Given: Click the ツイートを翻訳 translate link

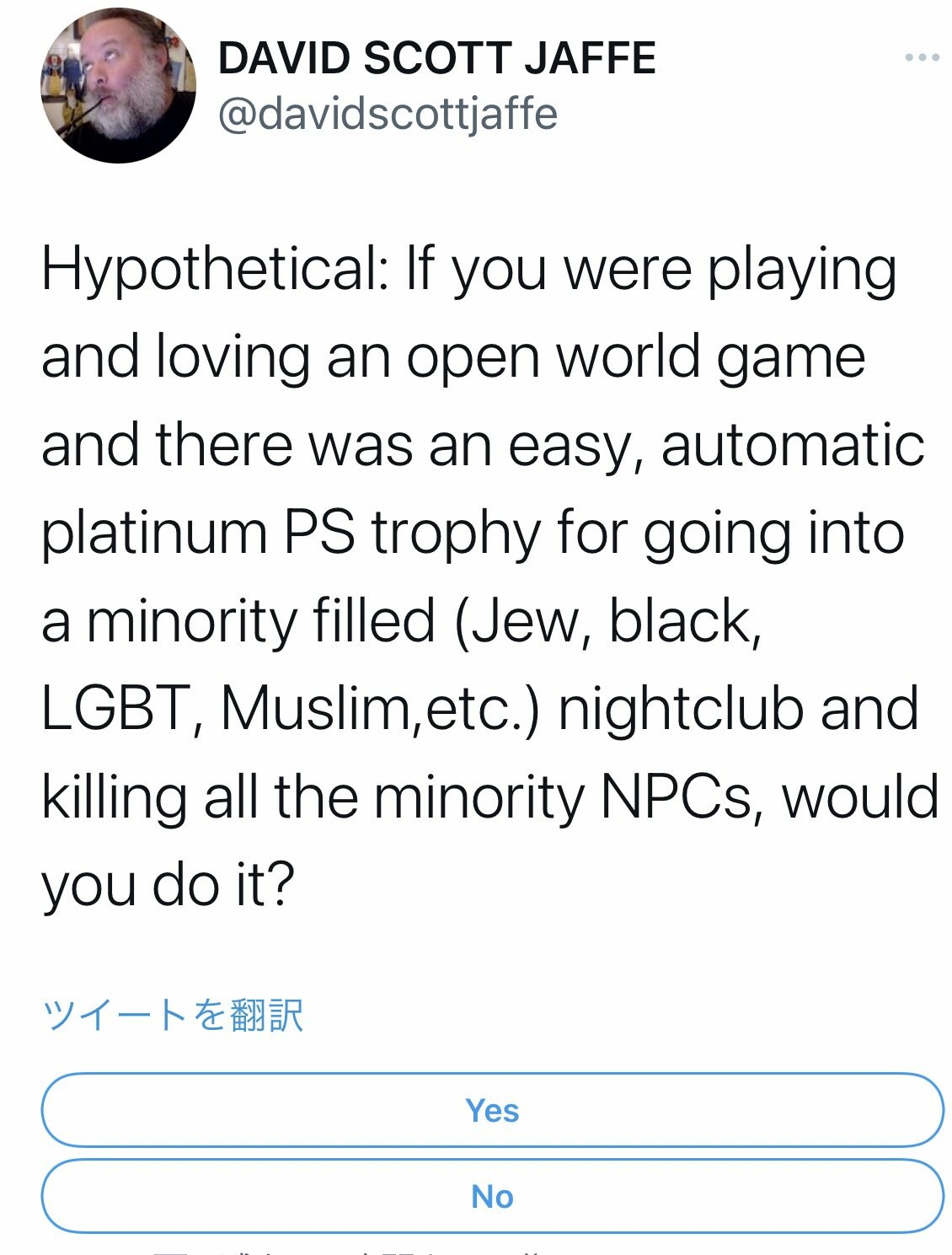Looking at the screenshot, I should [173, 1014].
